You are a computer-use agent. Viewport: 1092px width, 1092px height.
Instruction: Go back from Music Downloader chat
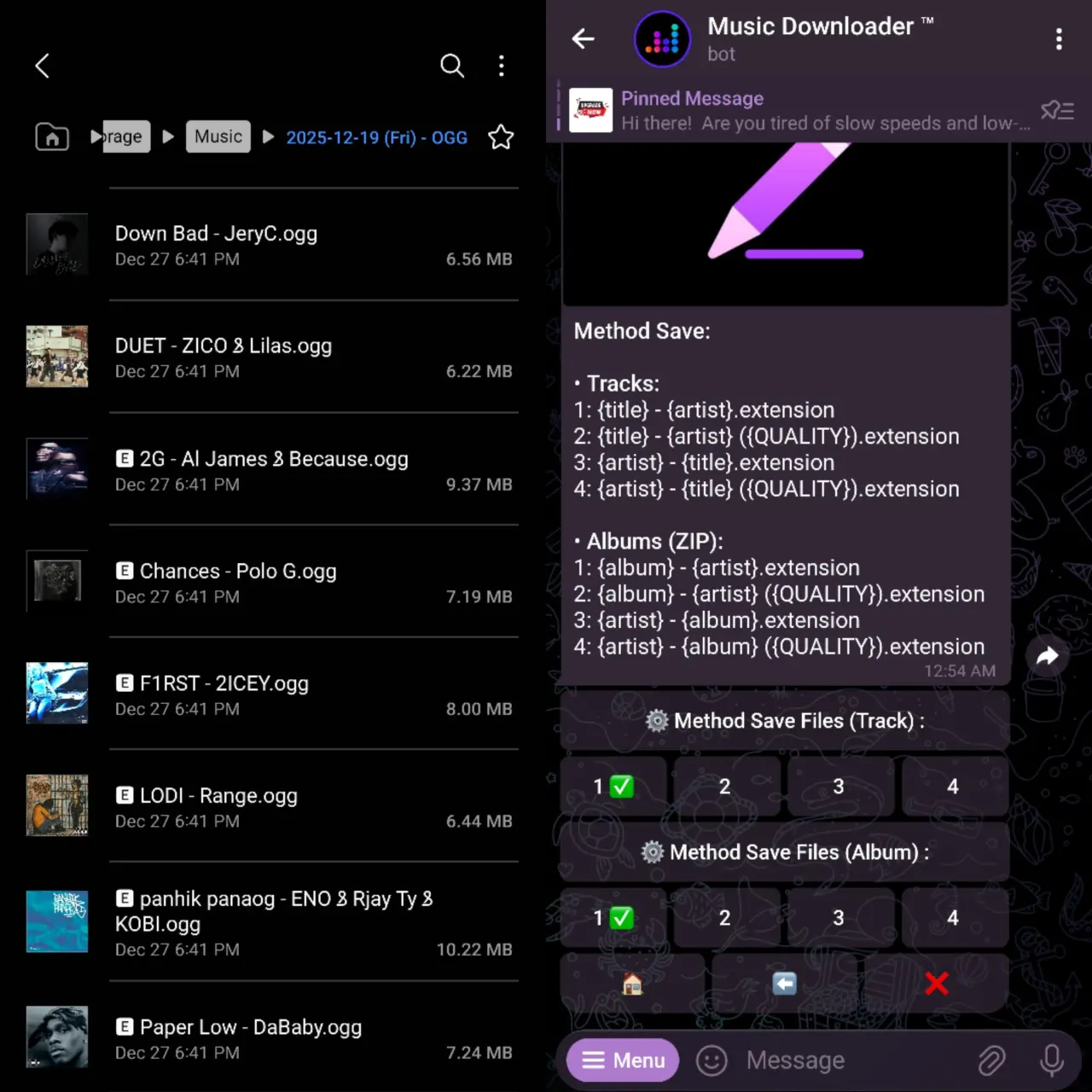click(583, 38)
